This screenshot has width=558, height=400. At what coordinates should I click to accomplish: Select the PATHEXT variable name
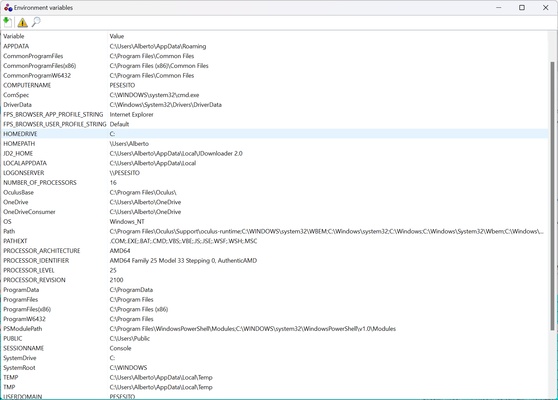(15, 241)
